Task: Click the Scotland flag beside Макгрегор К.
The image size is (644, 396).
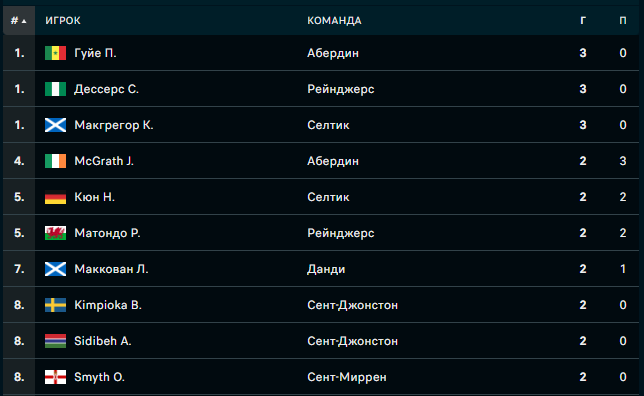Action: point(55,125)
